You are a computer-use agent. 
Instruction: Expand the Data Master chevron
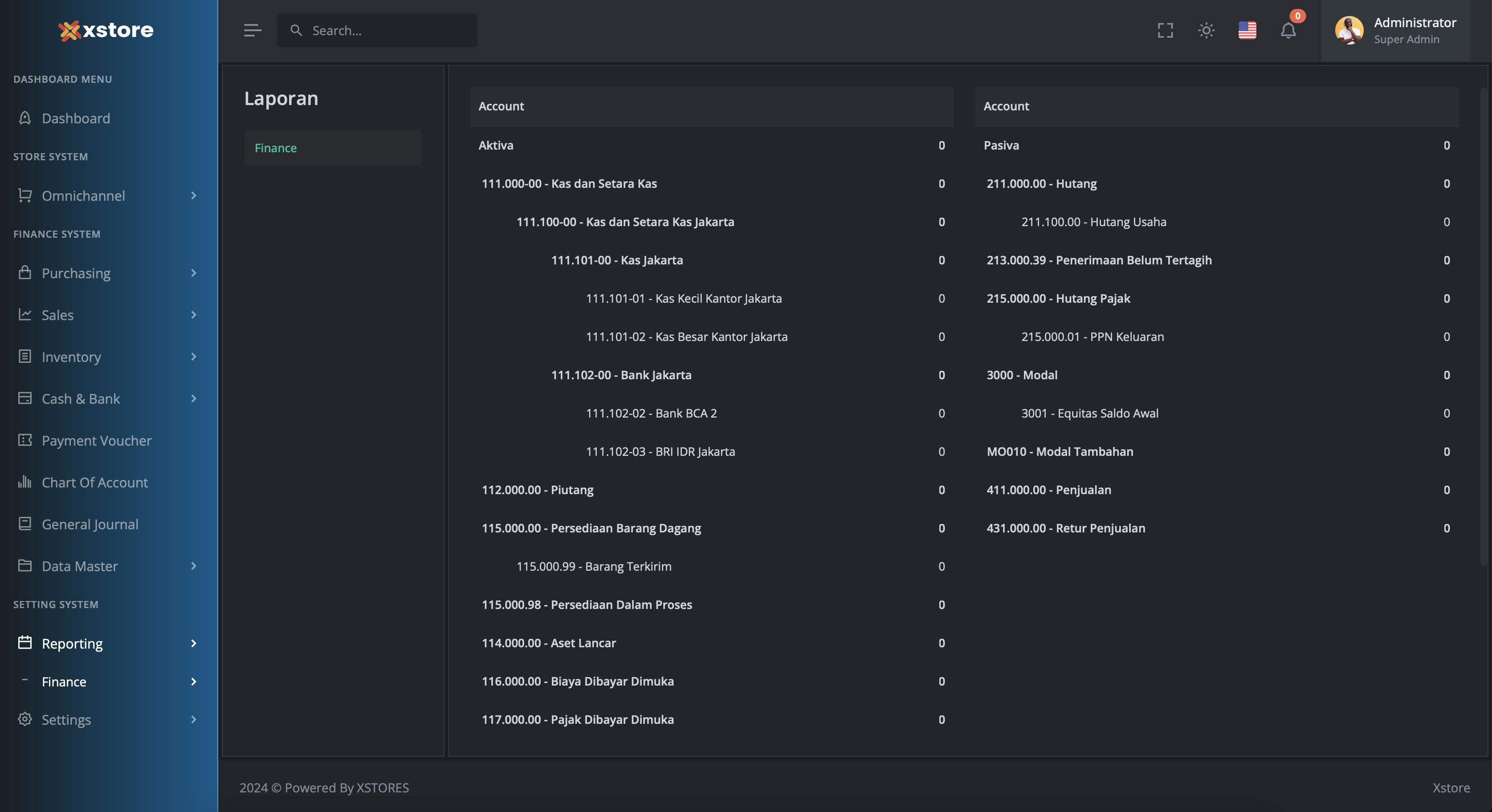(x=193, y=565)
